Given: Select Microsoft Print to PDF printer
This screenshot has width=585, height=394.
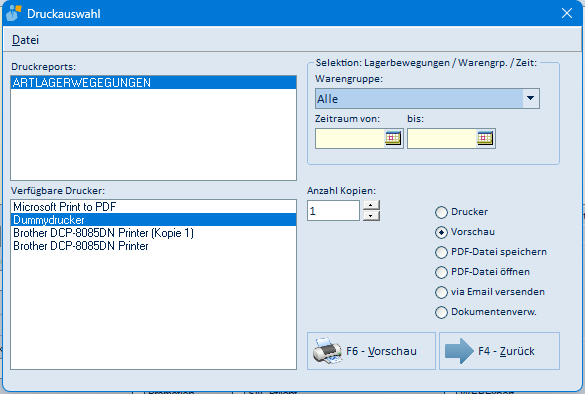Looking at the screenshot, I should click(154, 207).
